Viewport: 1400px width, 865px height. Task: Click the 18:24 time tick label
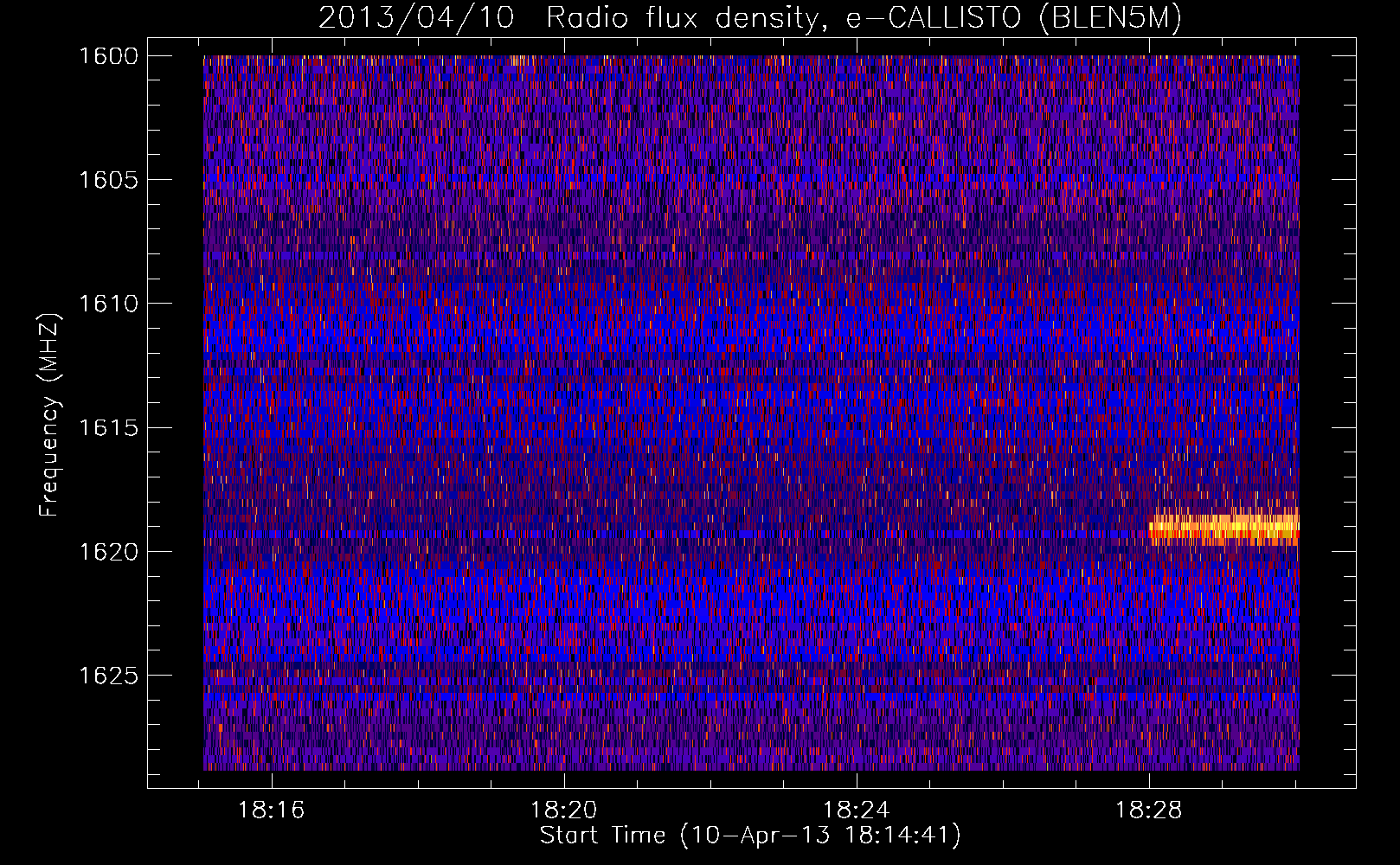856,811
